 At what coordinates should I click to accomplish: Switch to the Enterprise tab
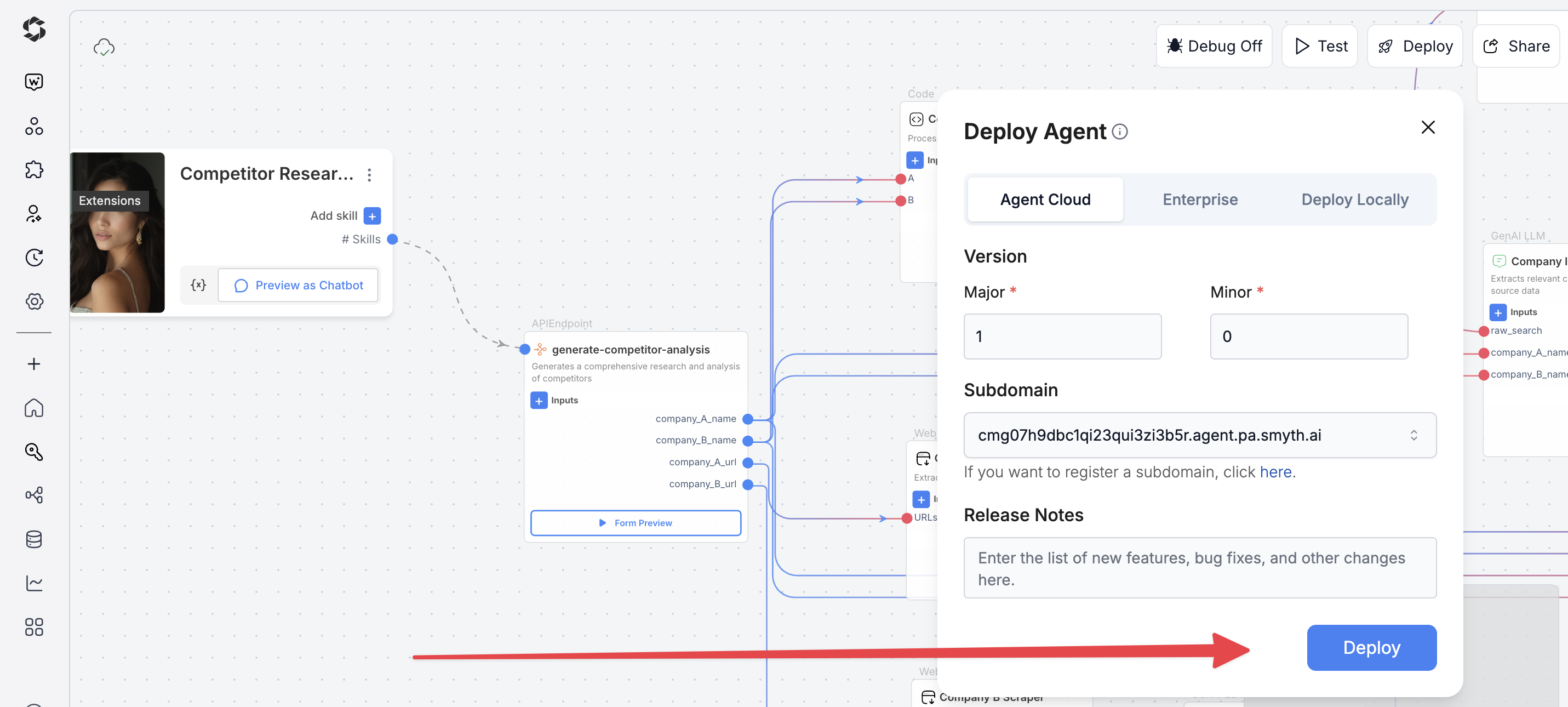pos(1199,199)
